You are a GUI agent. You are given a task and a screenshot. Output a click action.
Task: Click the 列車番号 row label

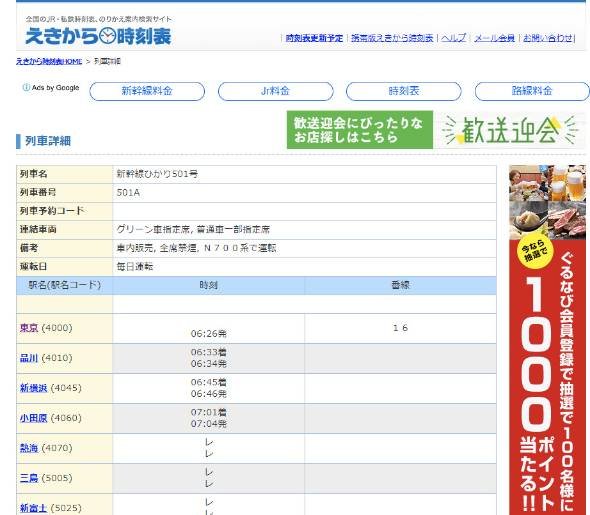38,193
